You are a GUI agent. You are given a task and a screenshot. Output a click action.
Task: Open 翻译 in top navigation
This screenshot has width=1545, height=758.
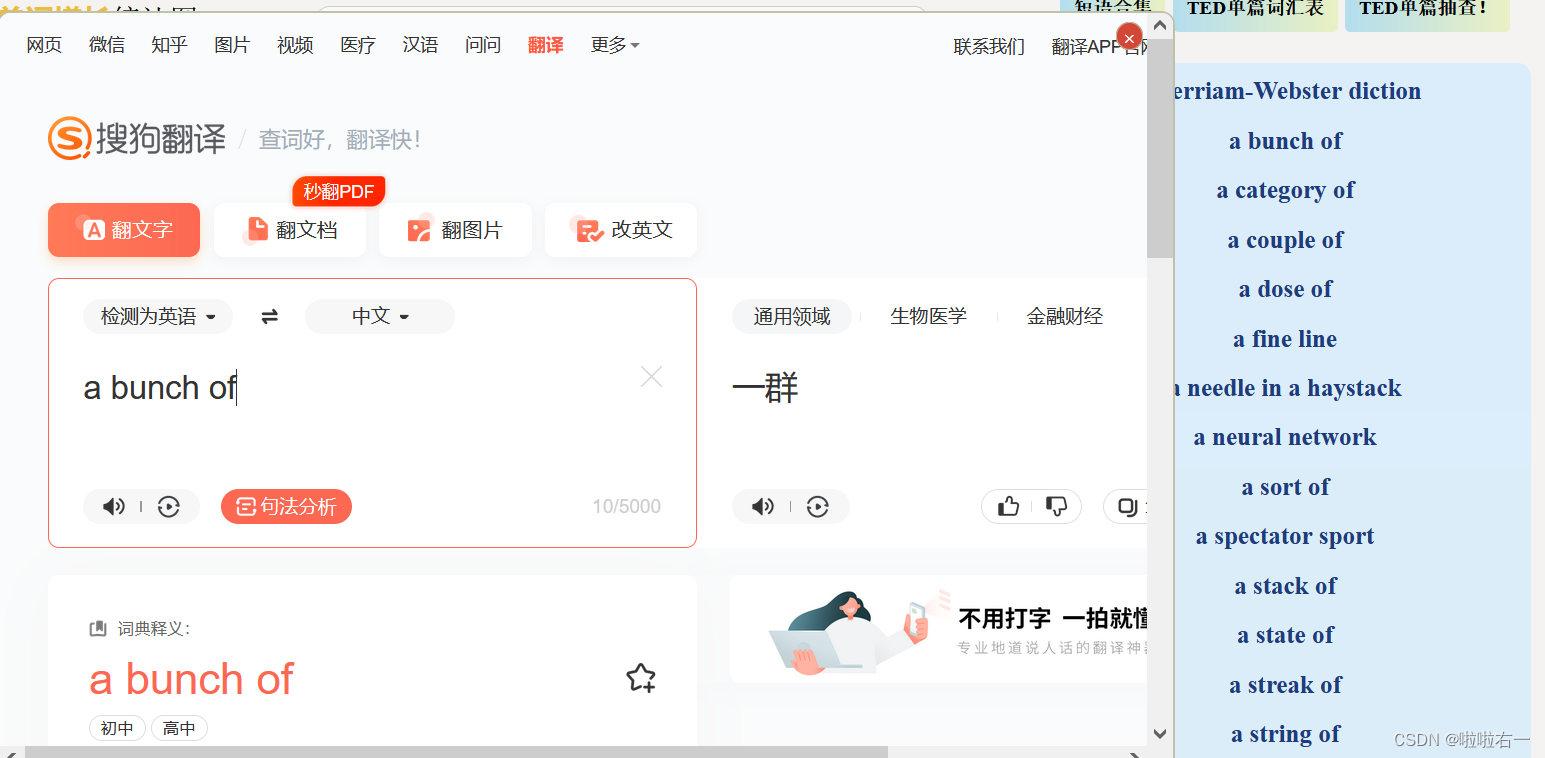tap(546, 45)
